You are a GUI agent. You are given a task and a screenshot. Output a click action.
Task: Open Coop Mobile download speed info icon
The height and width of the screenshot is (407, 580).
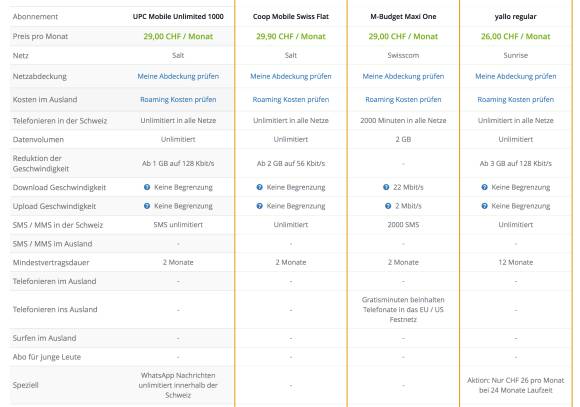point(259,188)
